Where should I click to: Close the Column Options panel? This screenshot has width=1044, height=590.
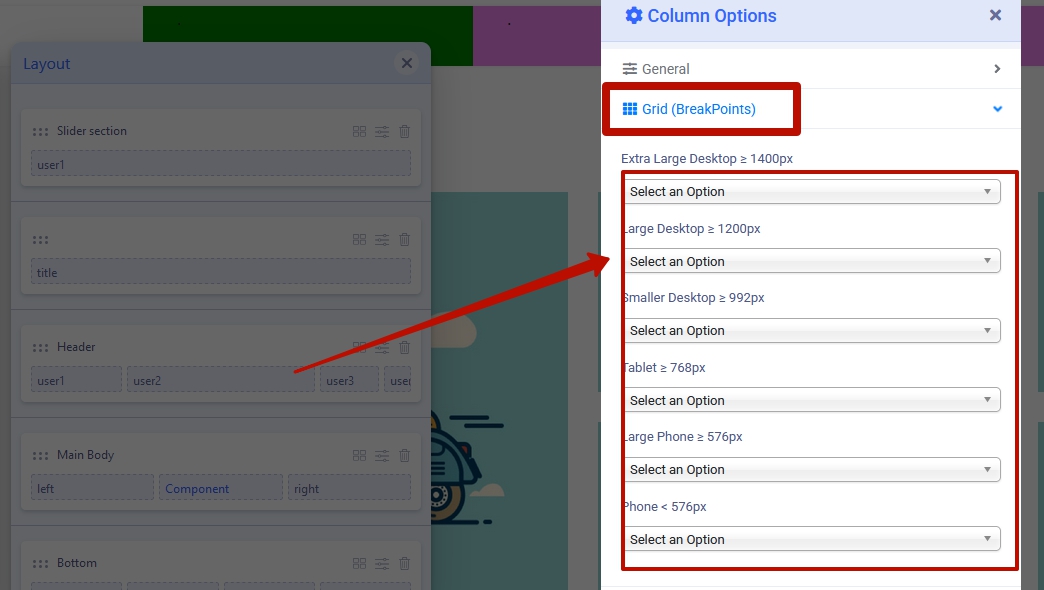tap(995, 15)
